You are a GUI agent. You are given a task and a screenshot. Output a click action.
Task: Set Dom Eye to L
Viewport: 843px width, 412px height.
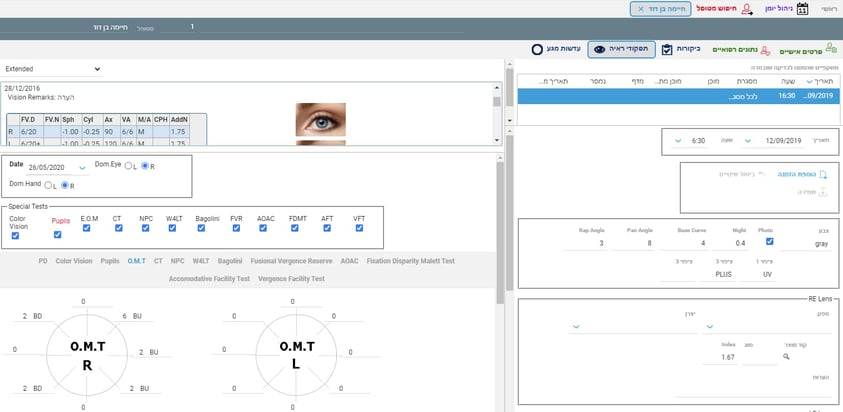pyautogui.click(x=128, y=166)
